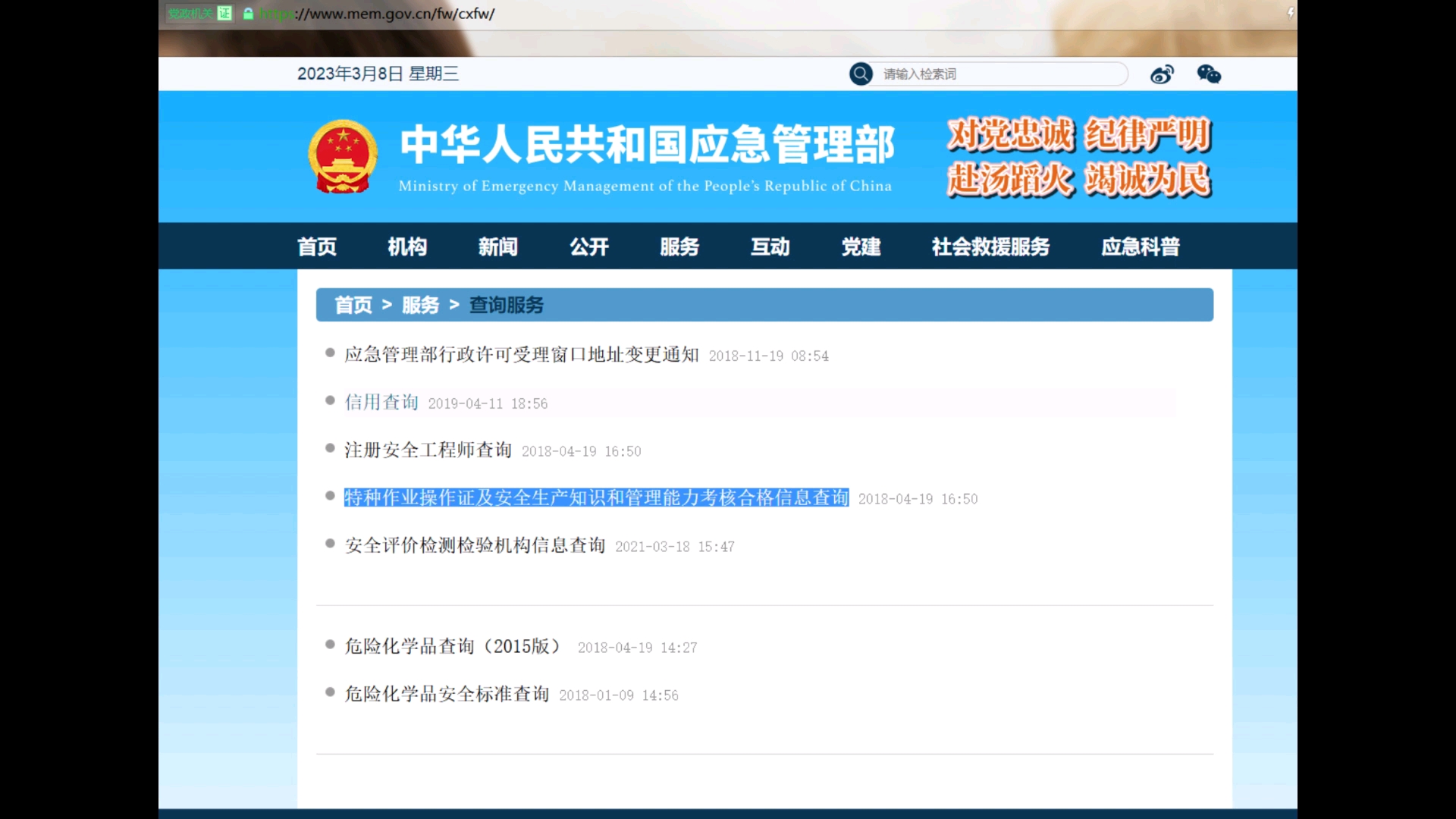This screenshot has width=1456, height=819.
Task: Click the national emblem logo
Action: click(x=343, y=156)
